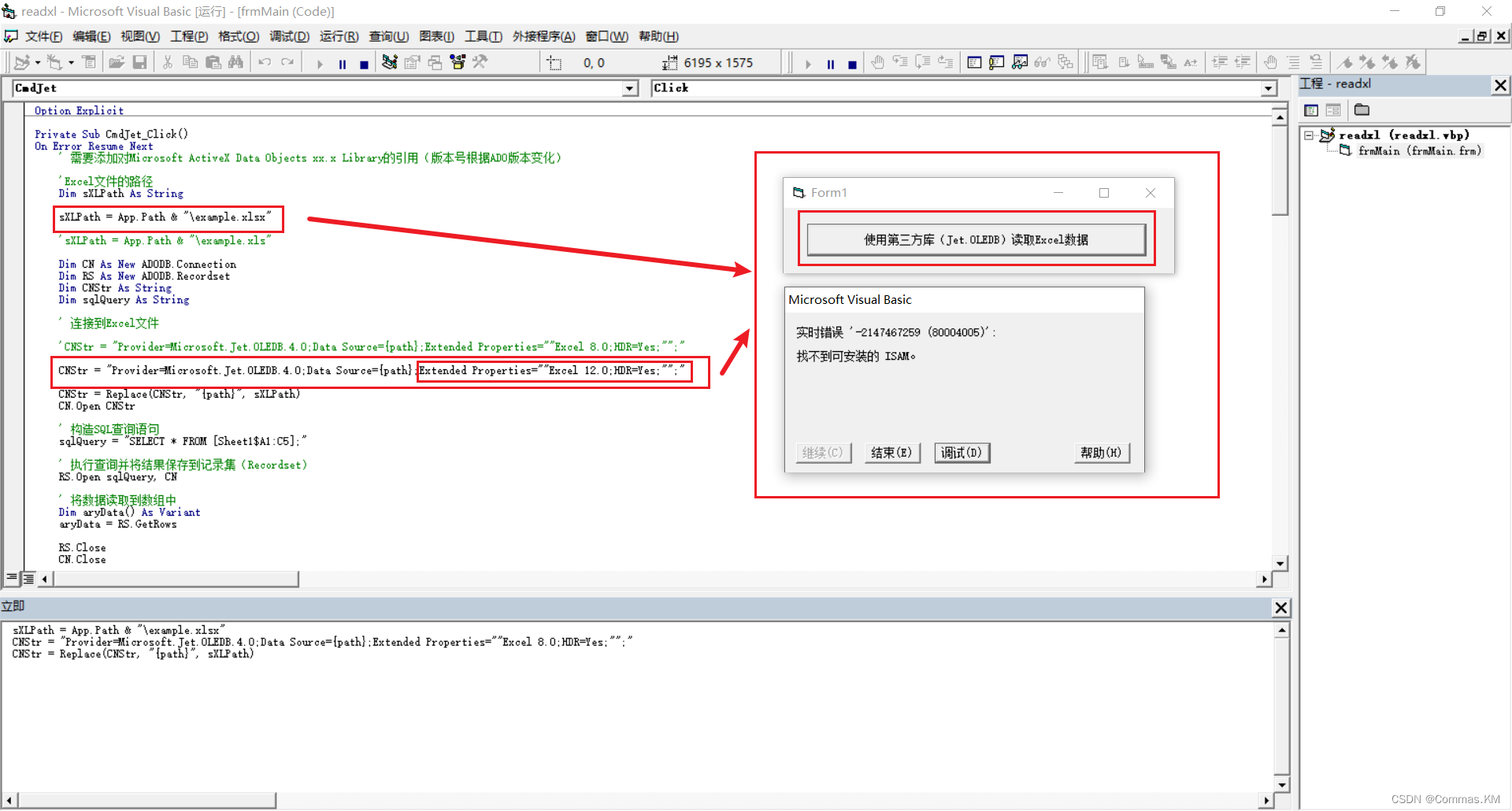Click the Debug toolbar Break pause icon
Viewport: 1512px width, 811px height.
830,64
